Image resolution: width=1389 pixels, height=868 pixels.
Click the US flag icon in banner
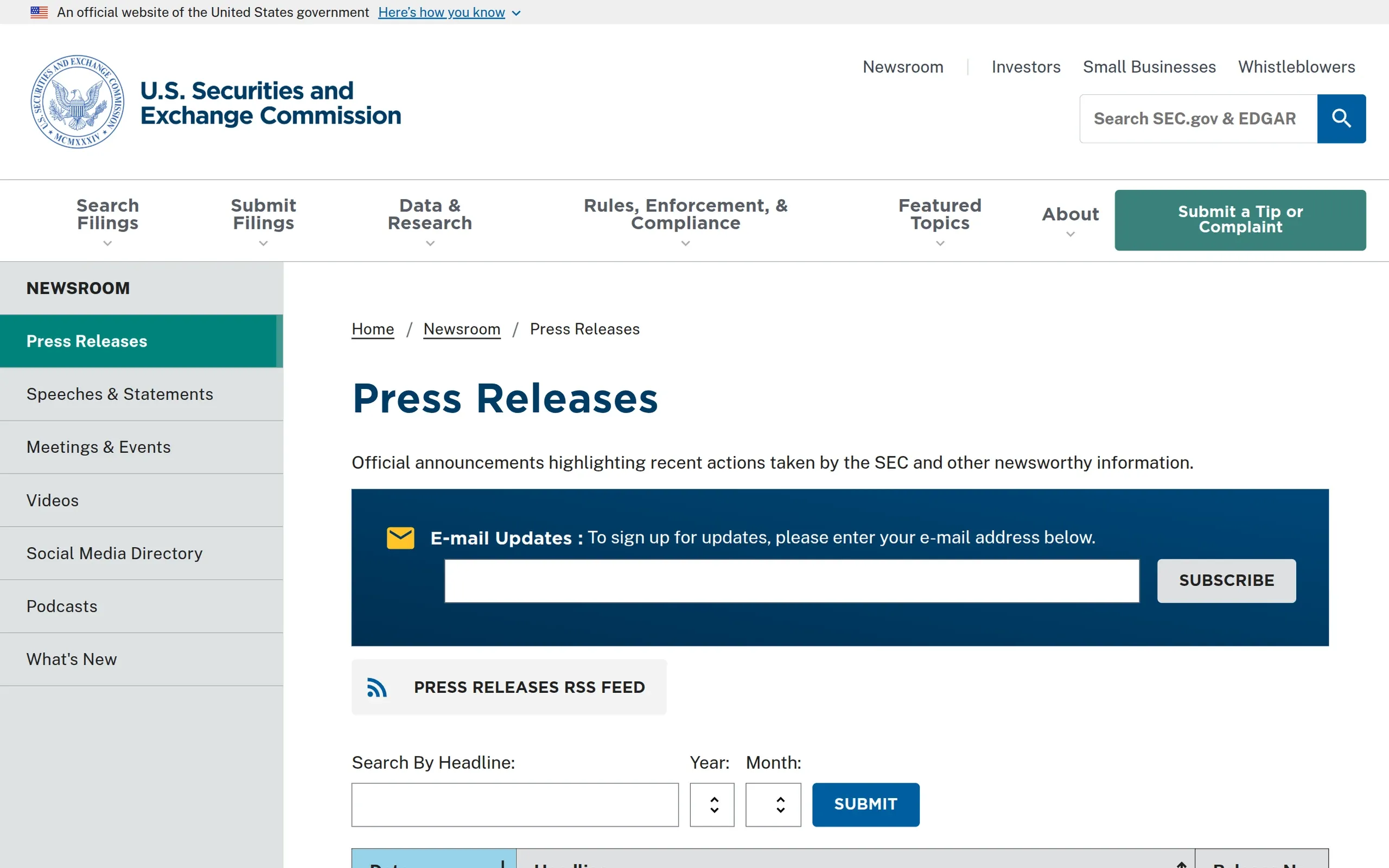[x=39, y=12]
